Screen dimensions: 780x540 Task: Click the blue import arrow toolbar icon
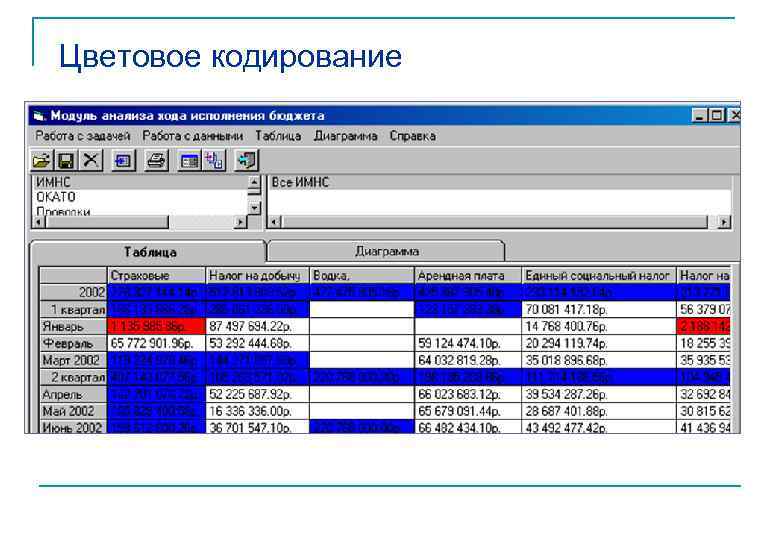(123, 161)
